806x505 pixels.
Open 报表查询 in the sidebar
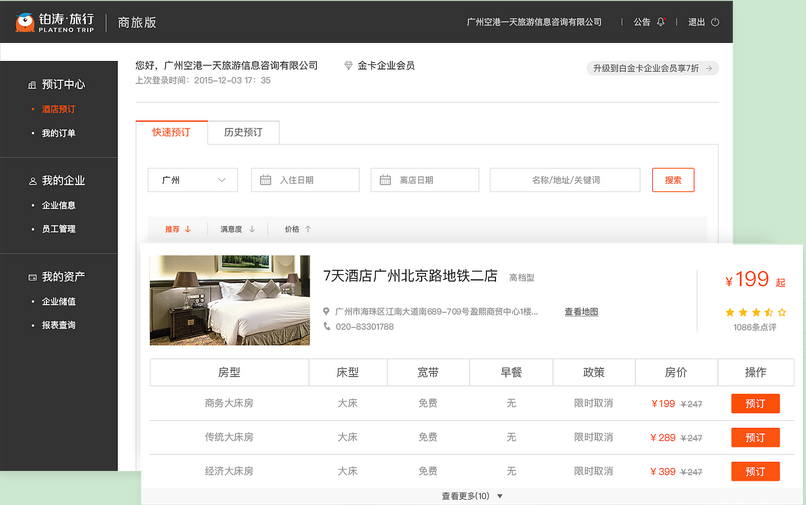tap(59, 325)
